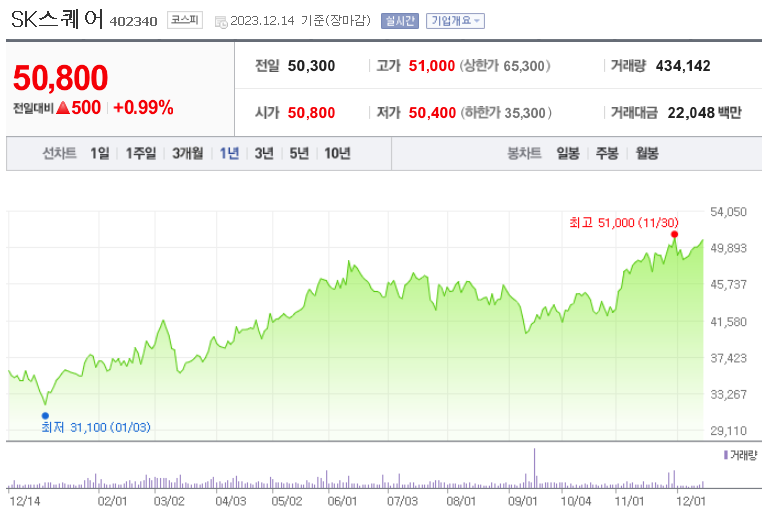The image size is (762, 516).
Task: Switch to the 주봉 candle chart
Action: pyautogui.click(x=607, y=154)
